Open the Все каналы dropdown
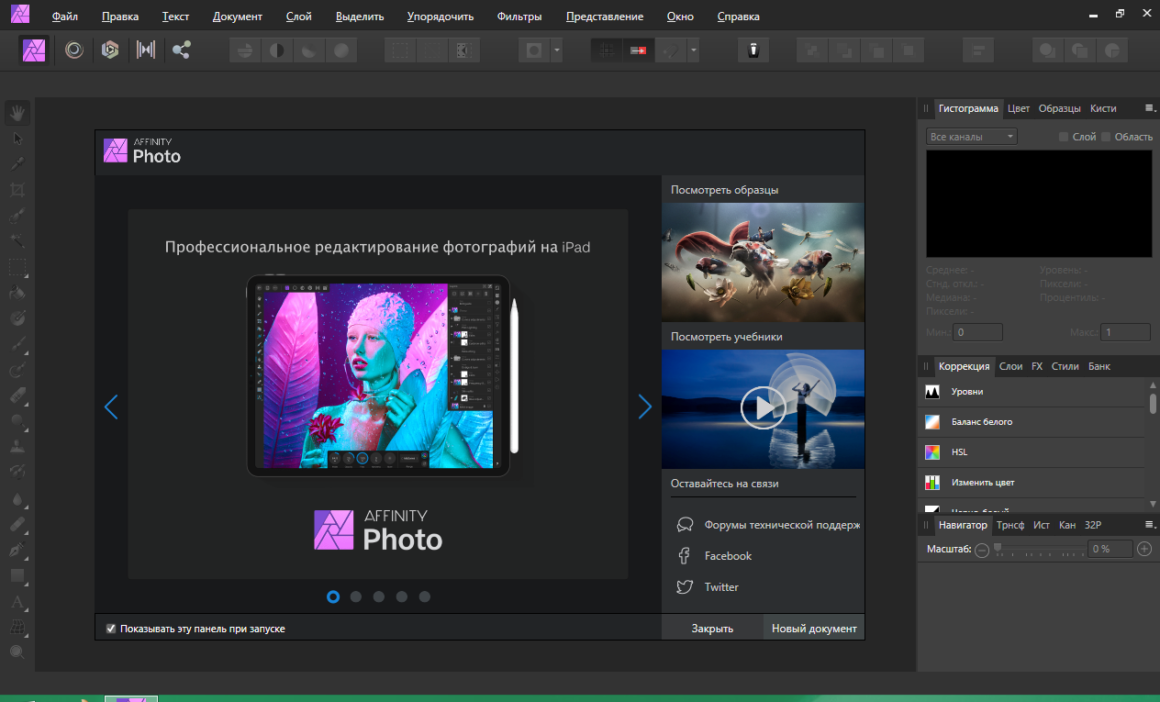This screenshot has height=702, width=1160. point(970,136)
